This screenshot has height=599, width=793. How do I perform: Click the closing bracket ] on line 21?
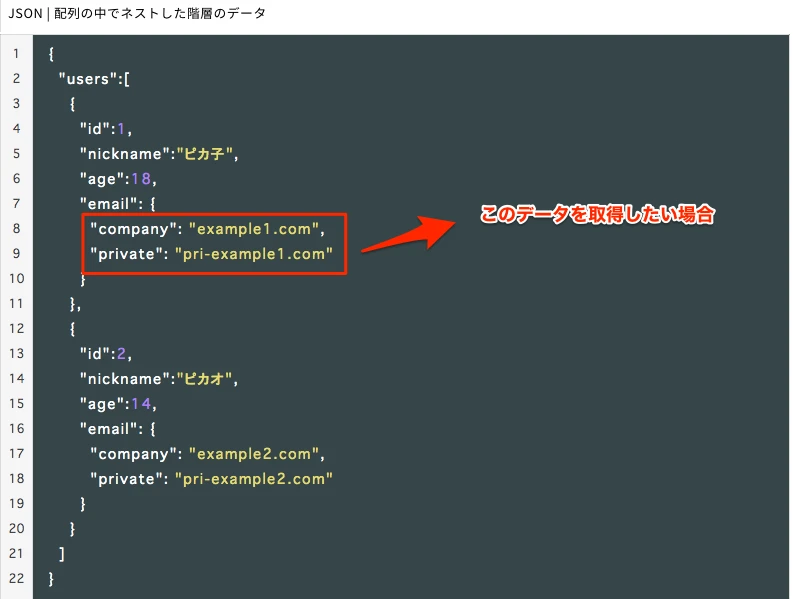(x=62, y=554)
